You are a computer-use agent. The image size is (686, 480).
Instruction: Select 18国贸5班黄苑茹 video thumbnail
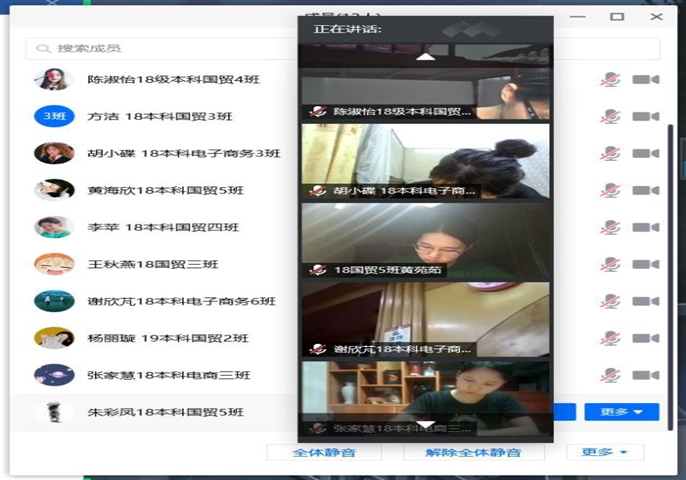pyautogui.click(x=425, y=241)
